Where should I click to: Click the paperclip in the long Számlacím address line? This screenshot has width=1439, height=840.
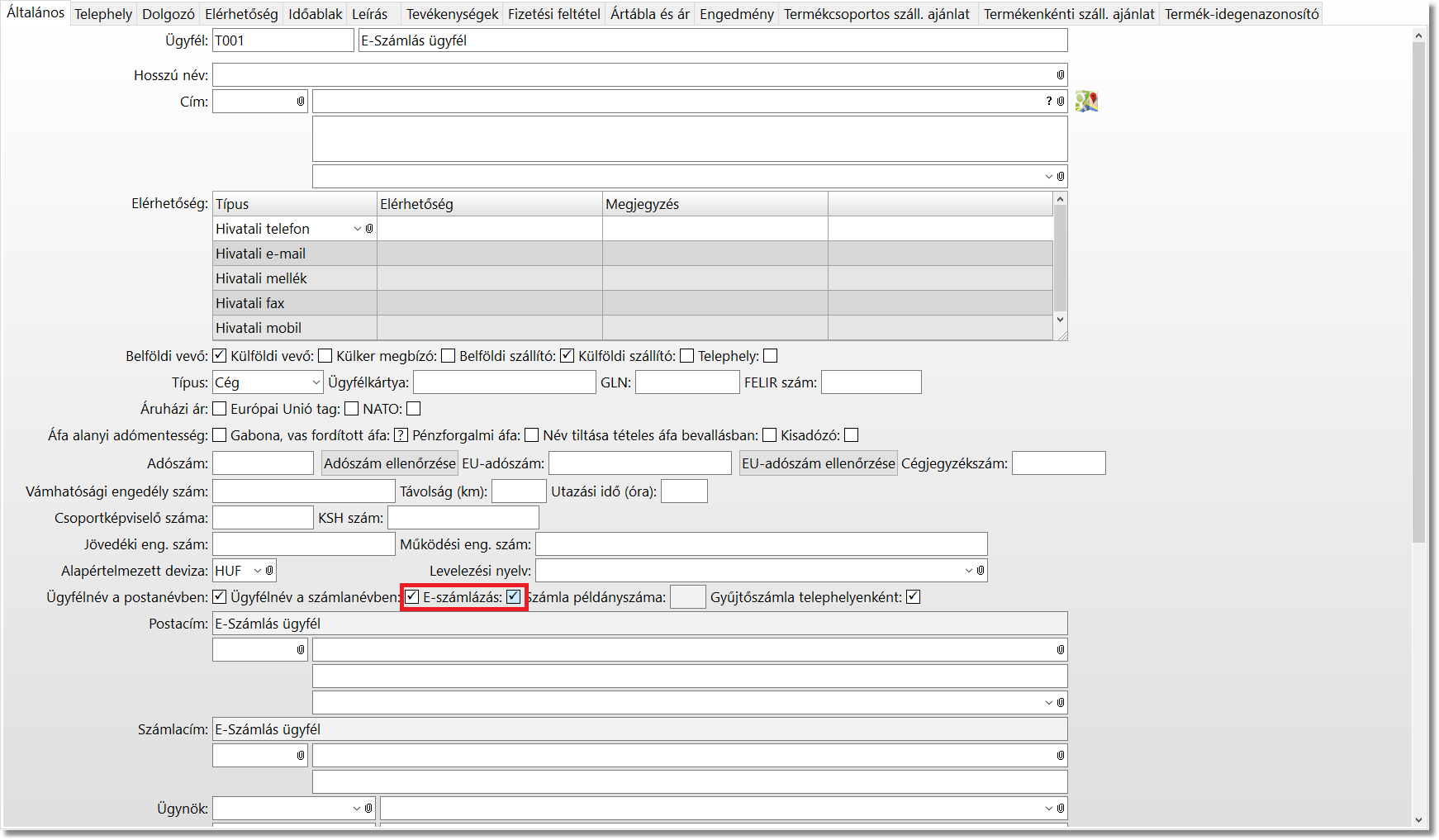tap(1061, 756)
